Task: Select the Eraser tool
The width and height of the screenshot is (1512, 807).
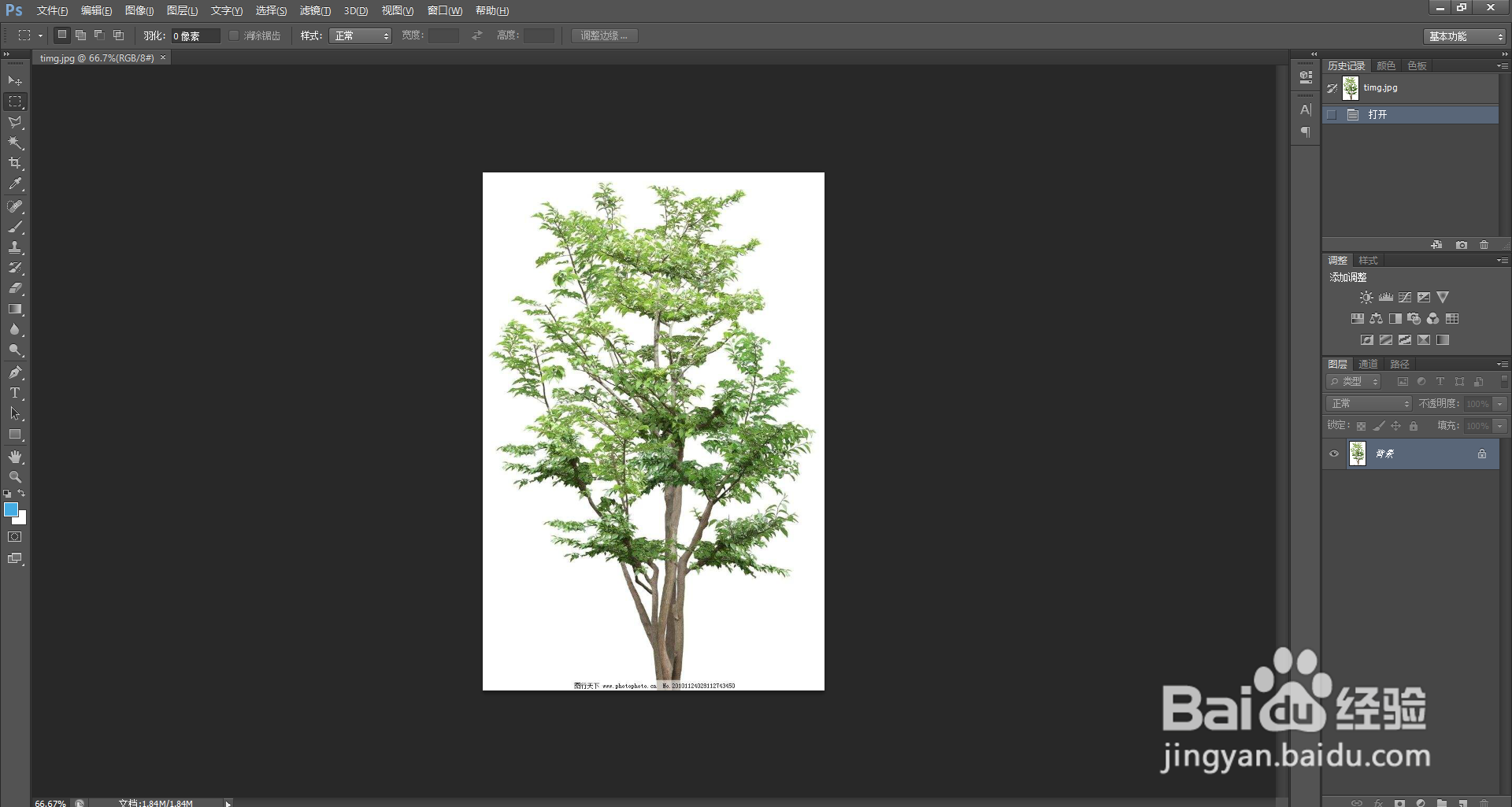Action: [15, 288]
